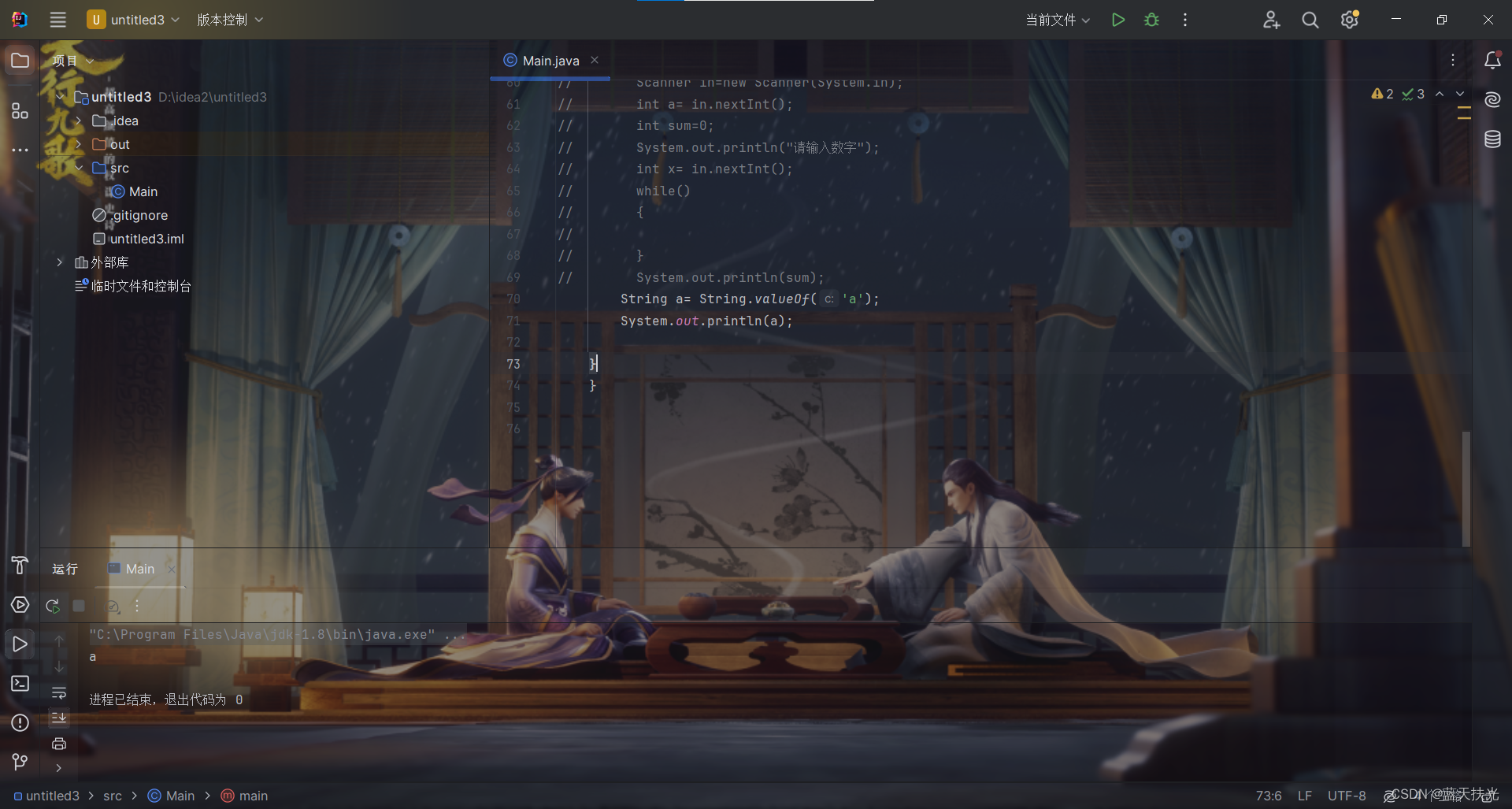Open the Problems tool window

20,722
